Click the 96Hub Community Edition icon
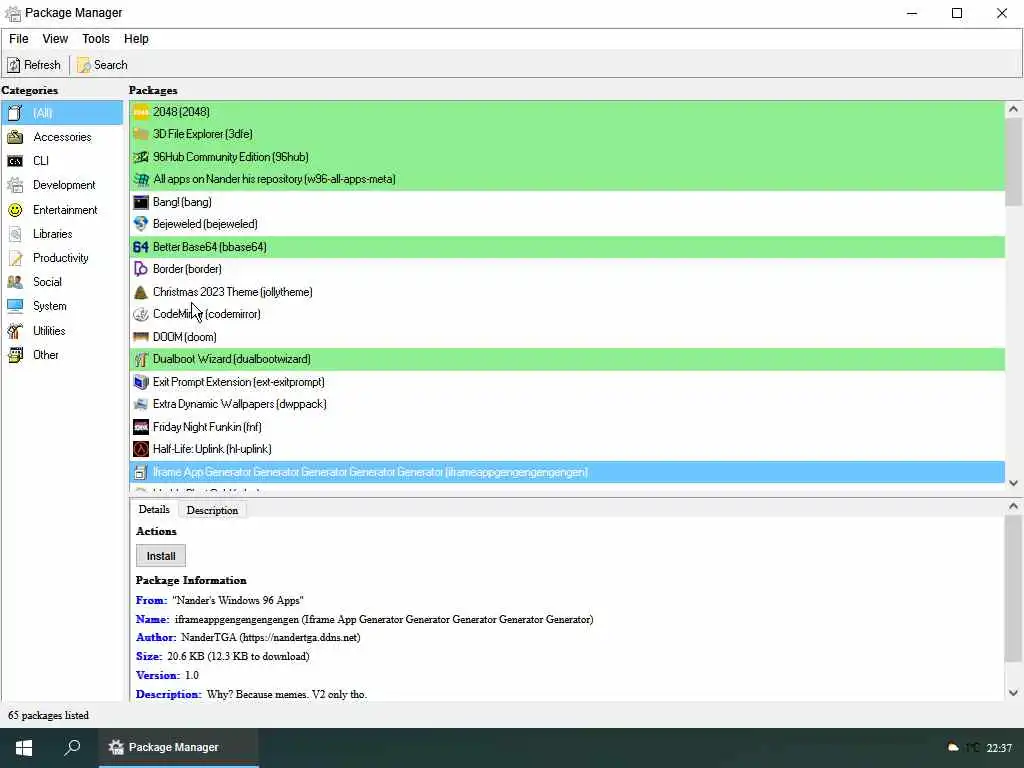Image resolution: width=1024 pixels, height=768 pixels. tap(141, 157)
